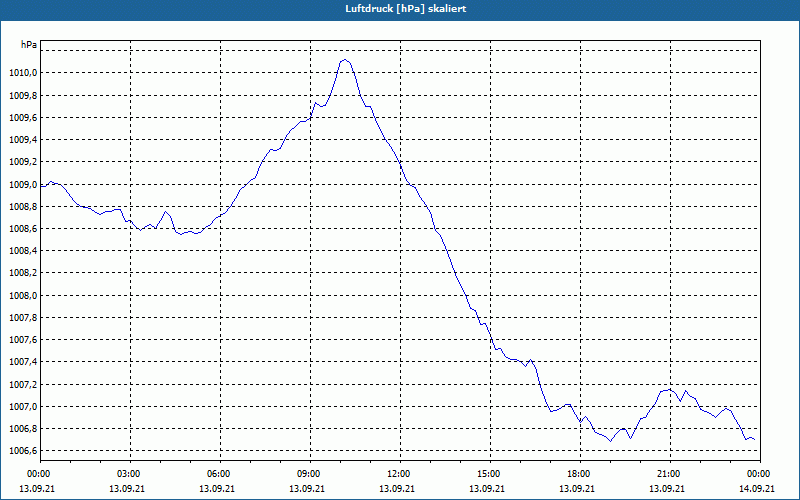Select the 1008,2 y-axis value
This screenshot has width=800, height=500.
tap(23, 273)
